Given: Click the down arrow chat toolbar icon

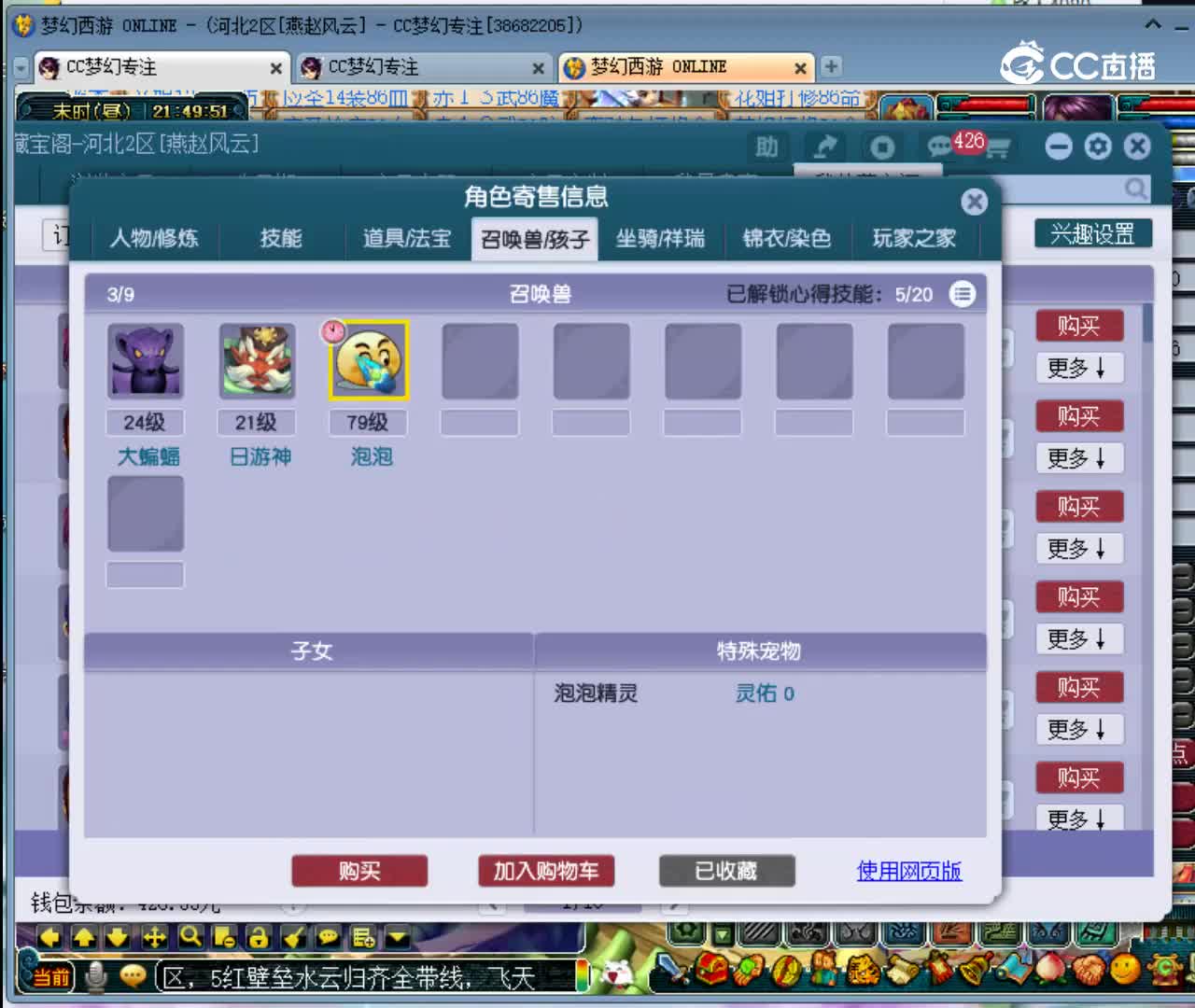Looking at the screenshot, I should [118, 937].
